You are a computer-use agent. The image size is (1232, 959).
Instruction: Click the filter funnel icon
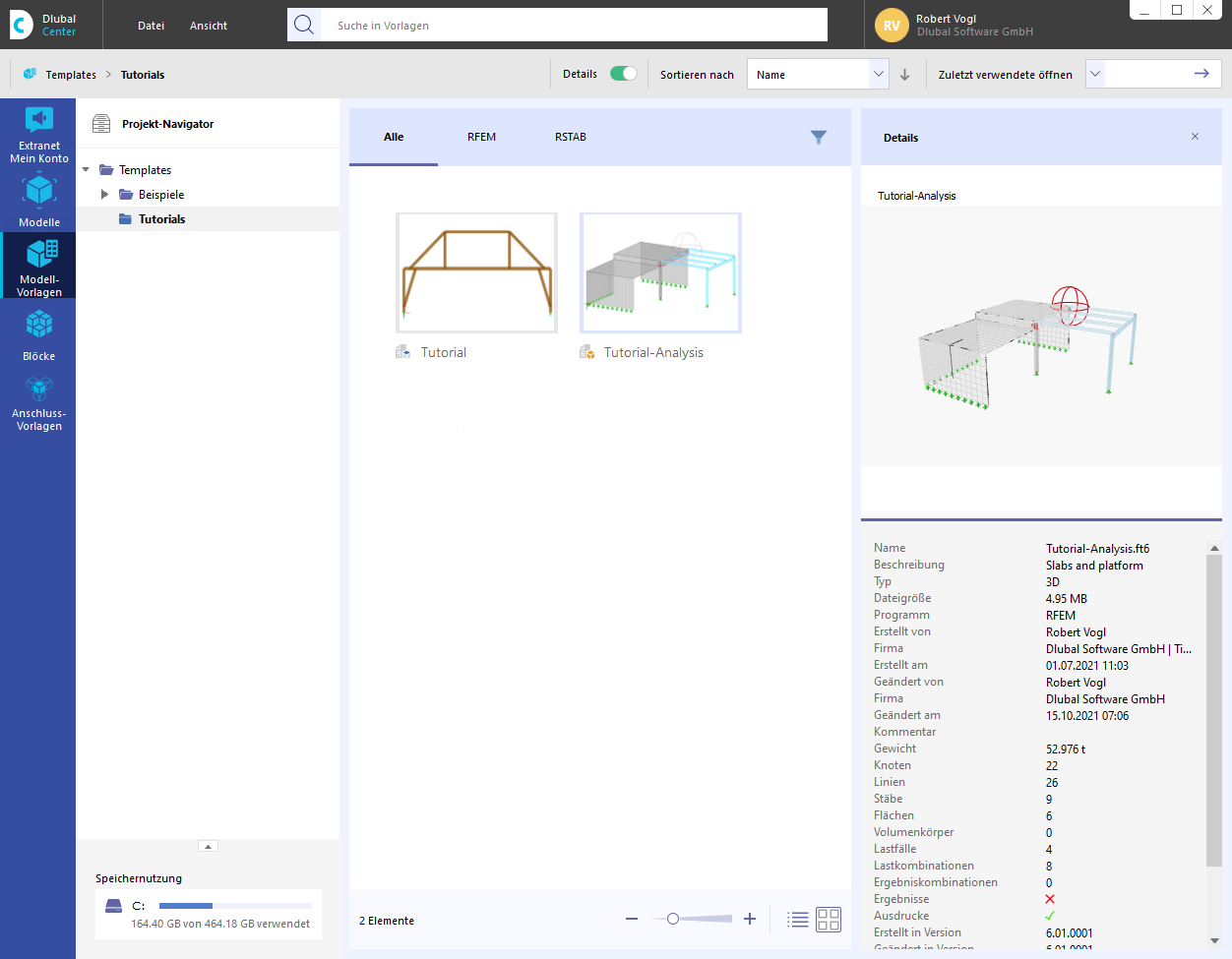click(818, 138)
